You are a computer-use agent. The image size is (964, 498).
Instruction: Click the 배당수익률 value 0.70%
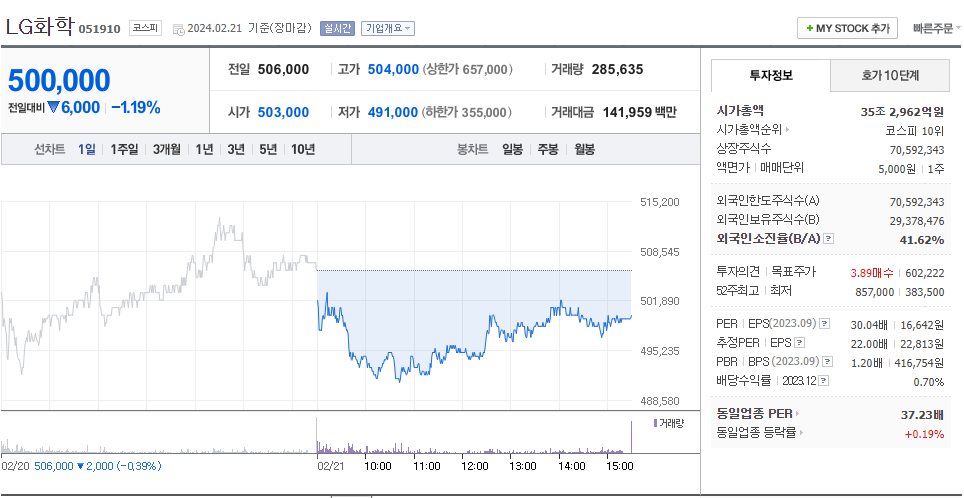point(929,382)
